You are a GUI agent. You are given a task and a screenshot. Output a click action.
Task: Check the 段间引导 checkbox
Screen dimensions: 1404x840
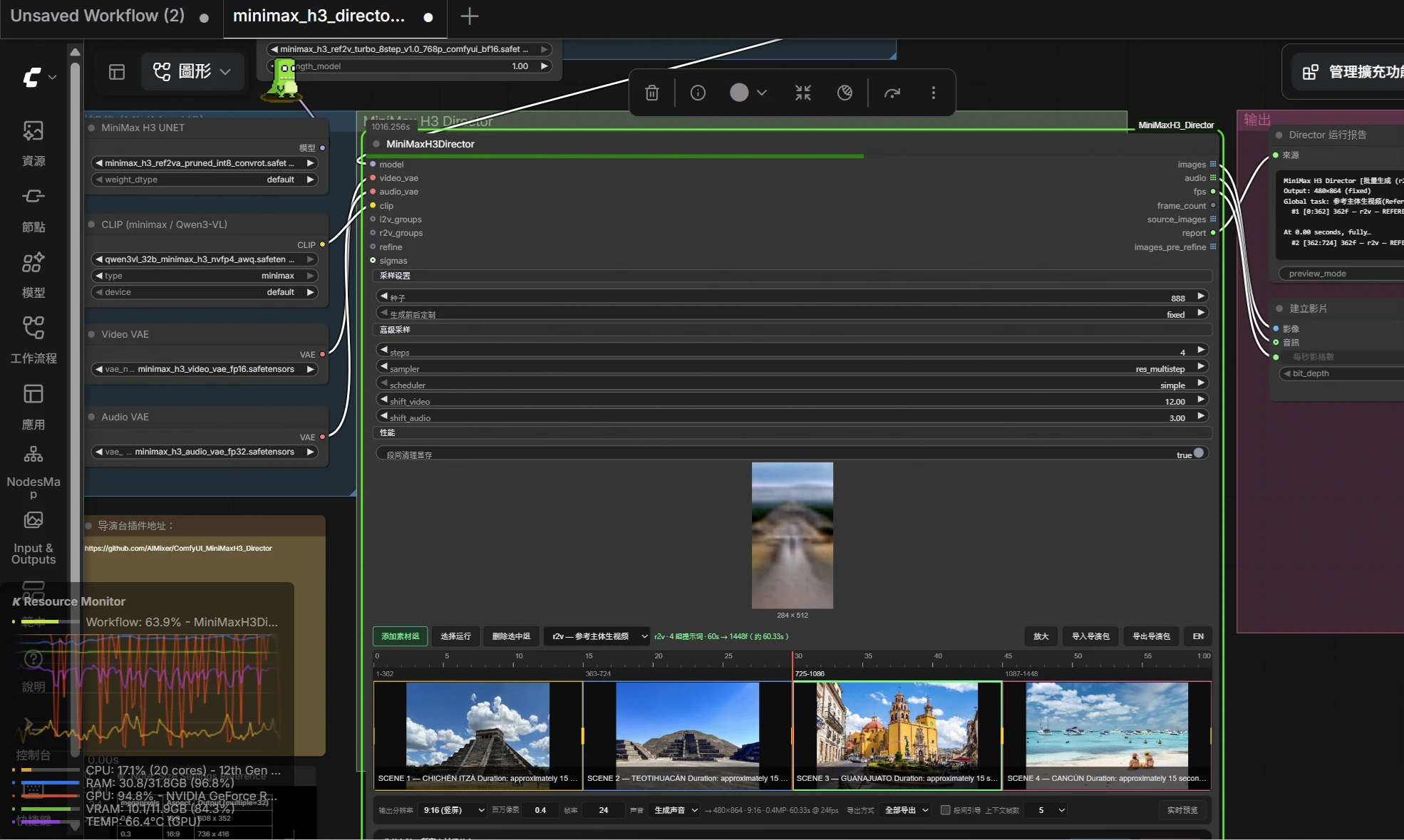tap(946, 810)
